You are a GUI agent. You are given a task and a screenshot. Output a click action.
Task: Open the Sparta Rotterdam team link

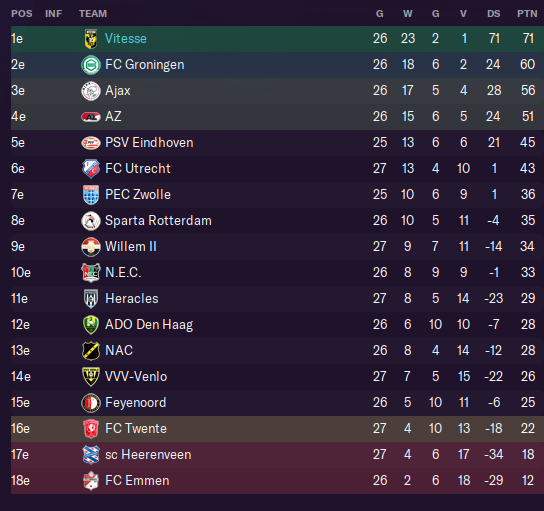[158, 221]
